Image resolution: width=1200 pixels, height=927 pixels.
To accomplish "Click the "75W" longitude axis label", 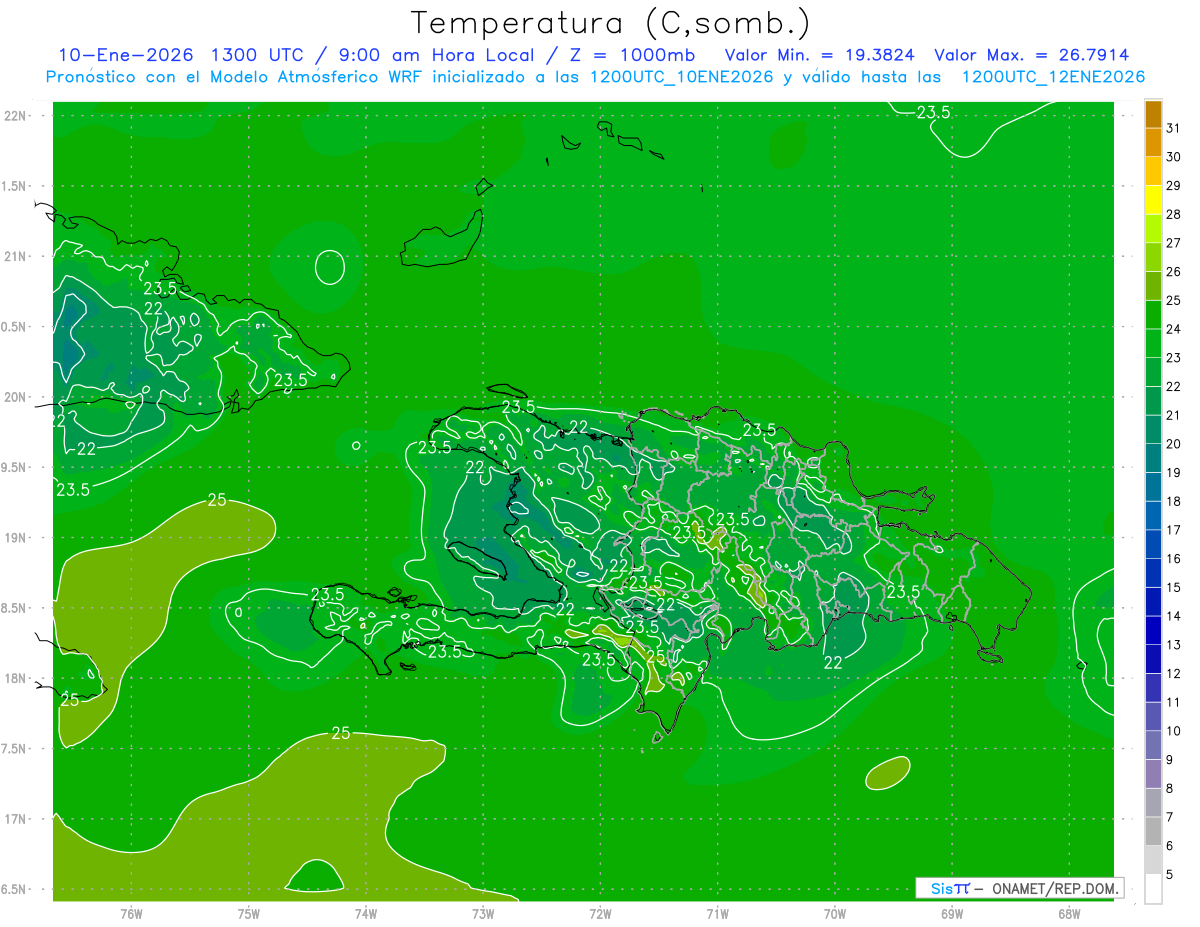I will pyautogui.click(x=249, y=914).
